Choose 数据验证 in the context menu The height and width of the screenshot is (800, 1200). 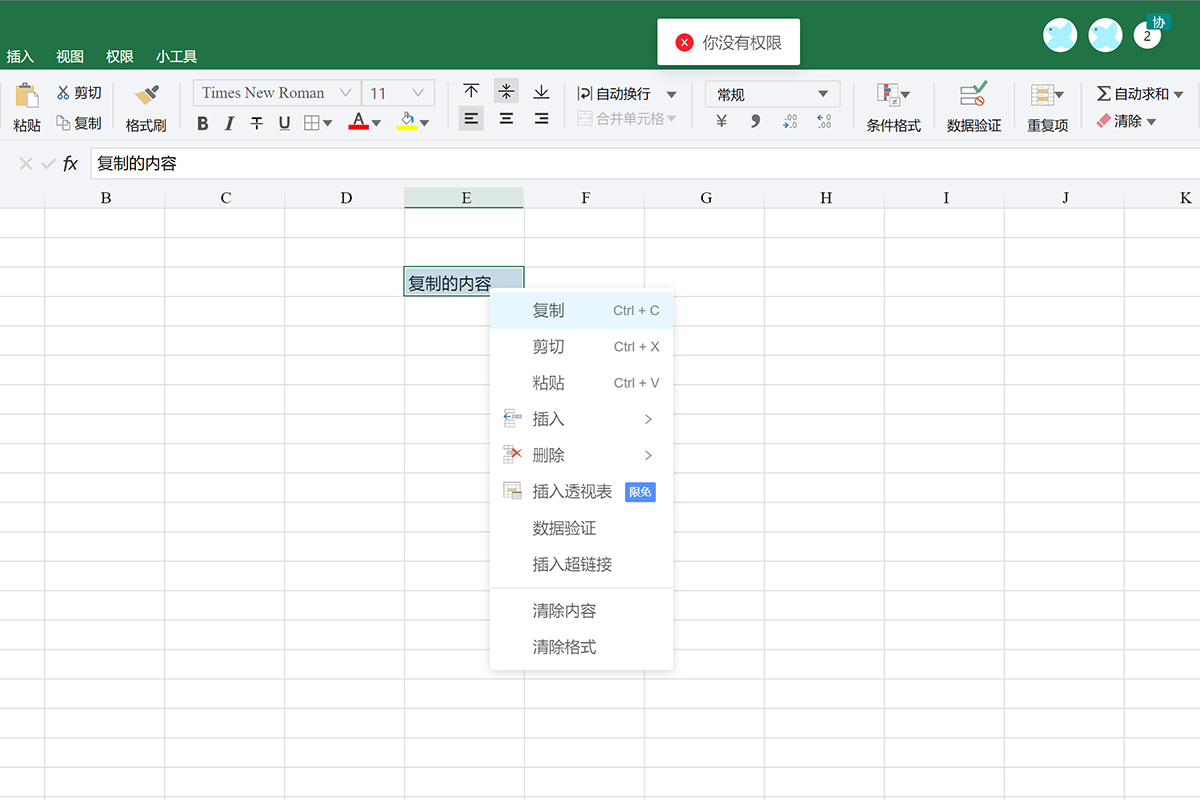[x=581, y=528]
